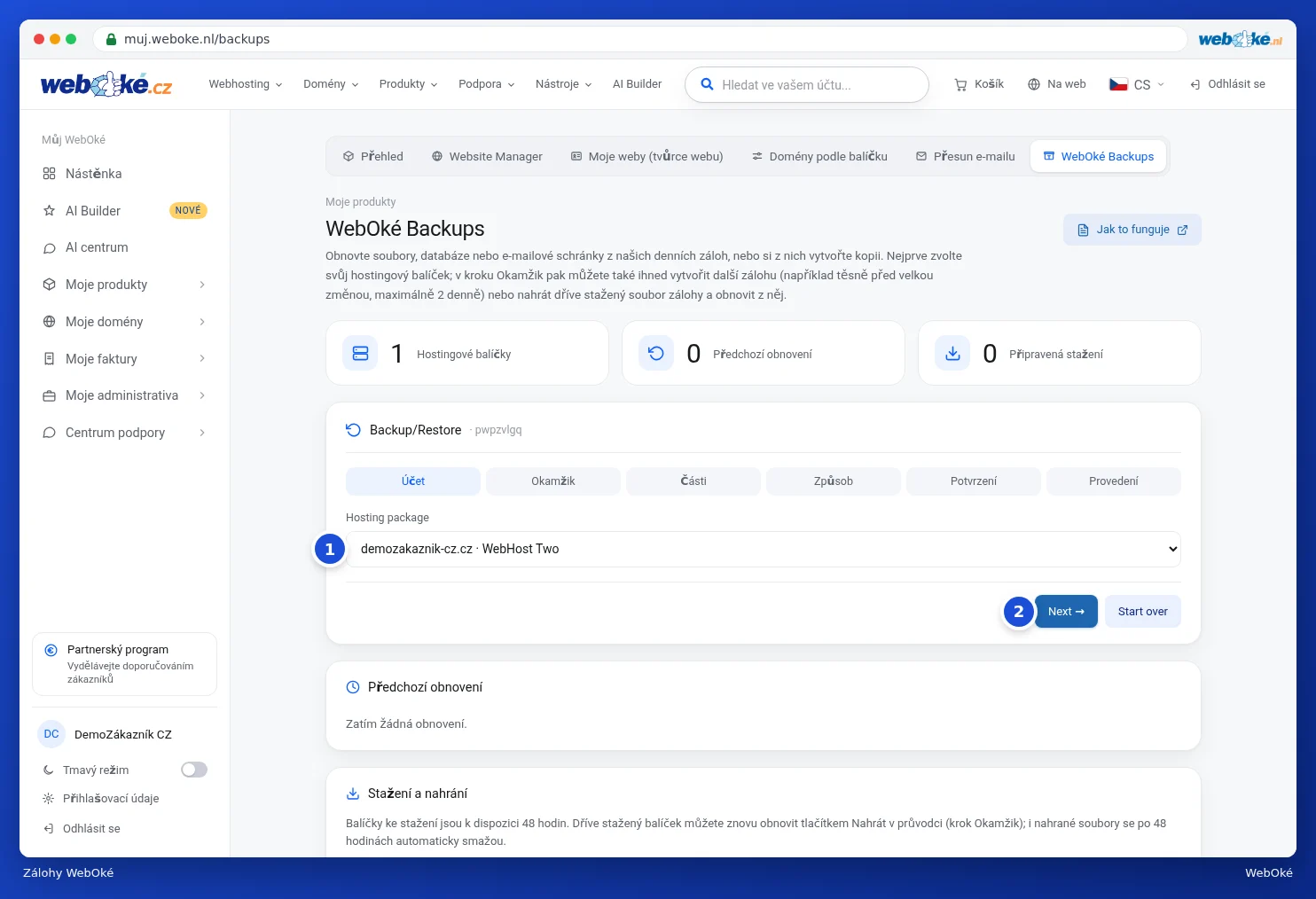Image resolution: width=1316 pixels, height=899 pixels.
Task: Open the Webhosting menu
Action: [x=246, y=84]
